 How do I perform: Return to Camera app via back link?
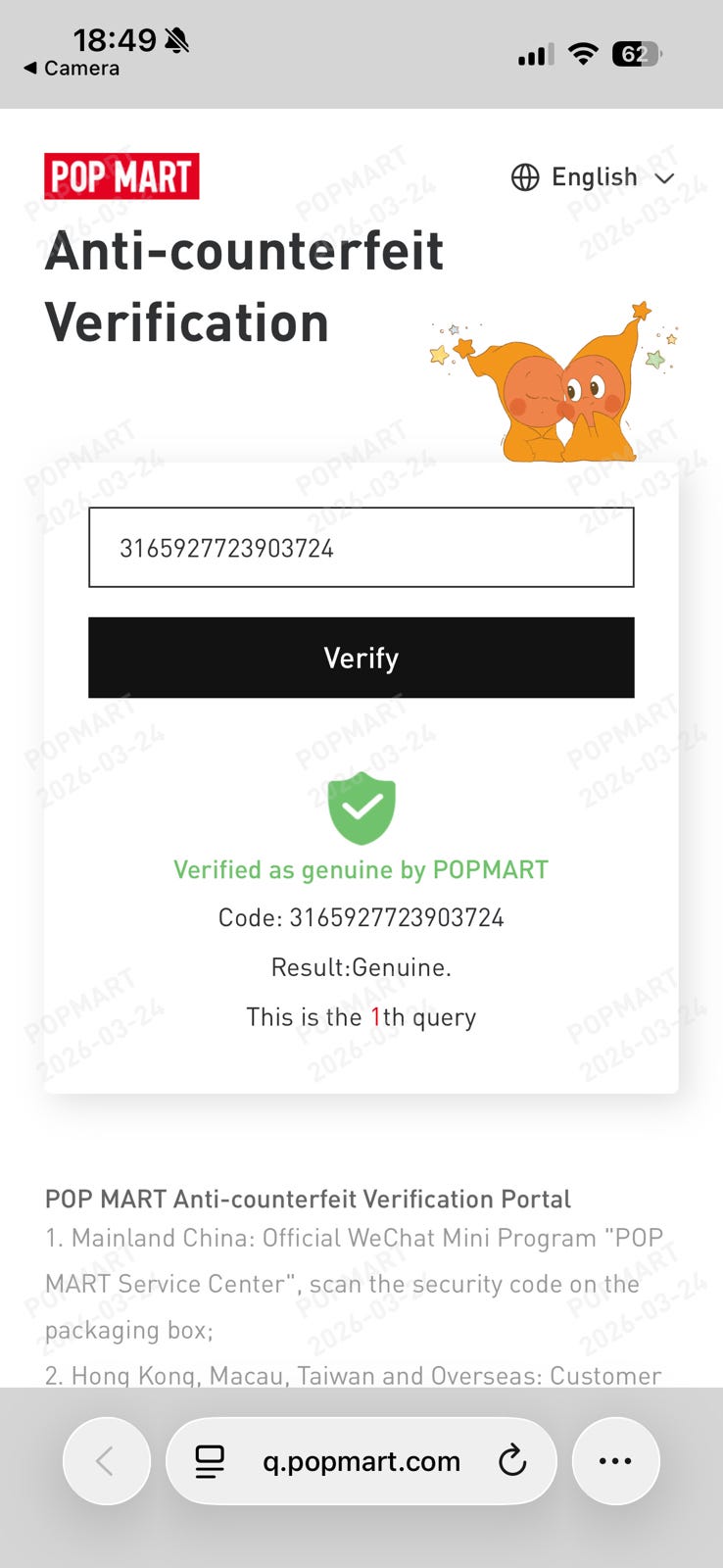click(72, 69)
